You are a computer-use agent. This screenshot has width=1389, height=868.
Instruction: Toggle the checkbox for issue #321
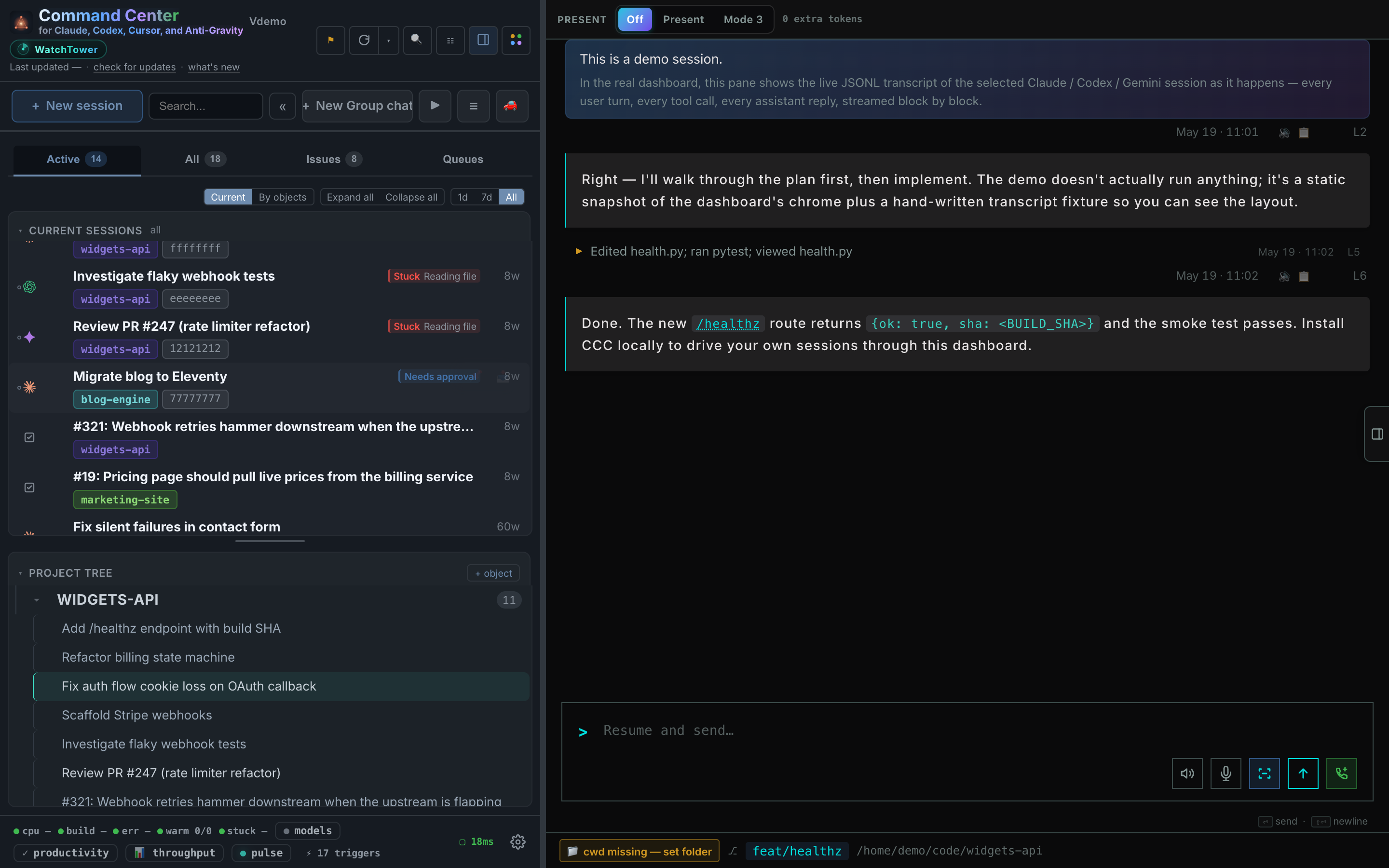tap(30, 437)
